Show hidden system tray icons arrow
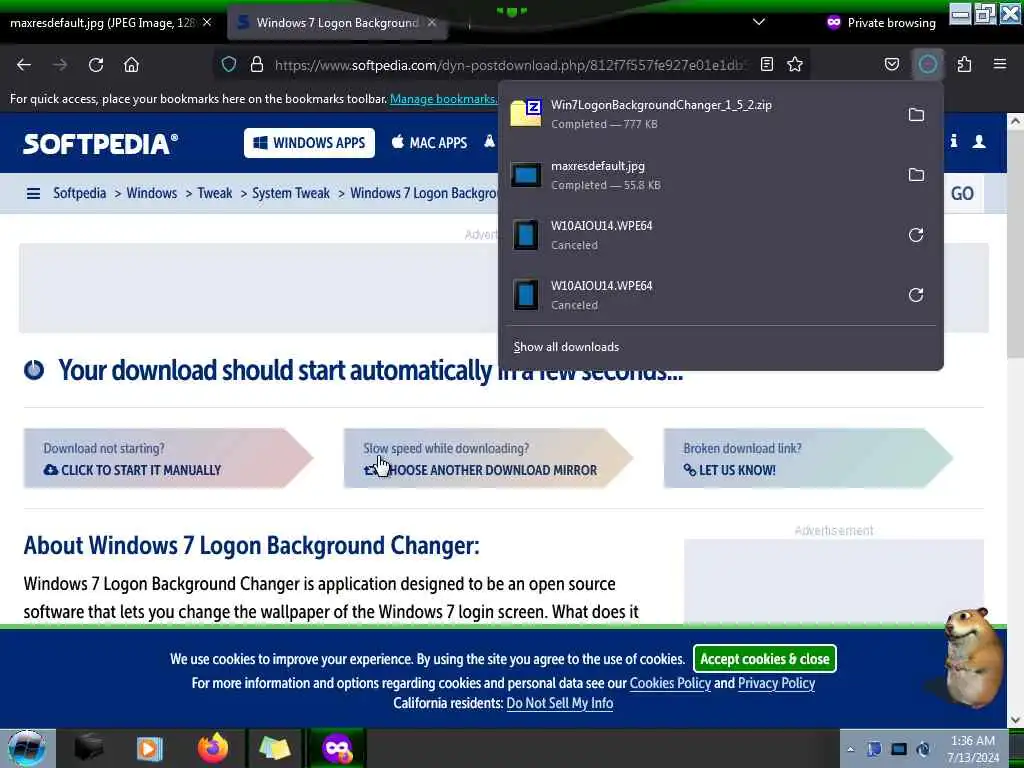Image resolution: width=1024 pixels, height=768 pixels. (x=850, y=749)
